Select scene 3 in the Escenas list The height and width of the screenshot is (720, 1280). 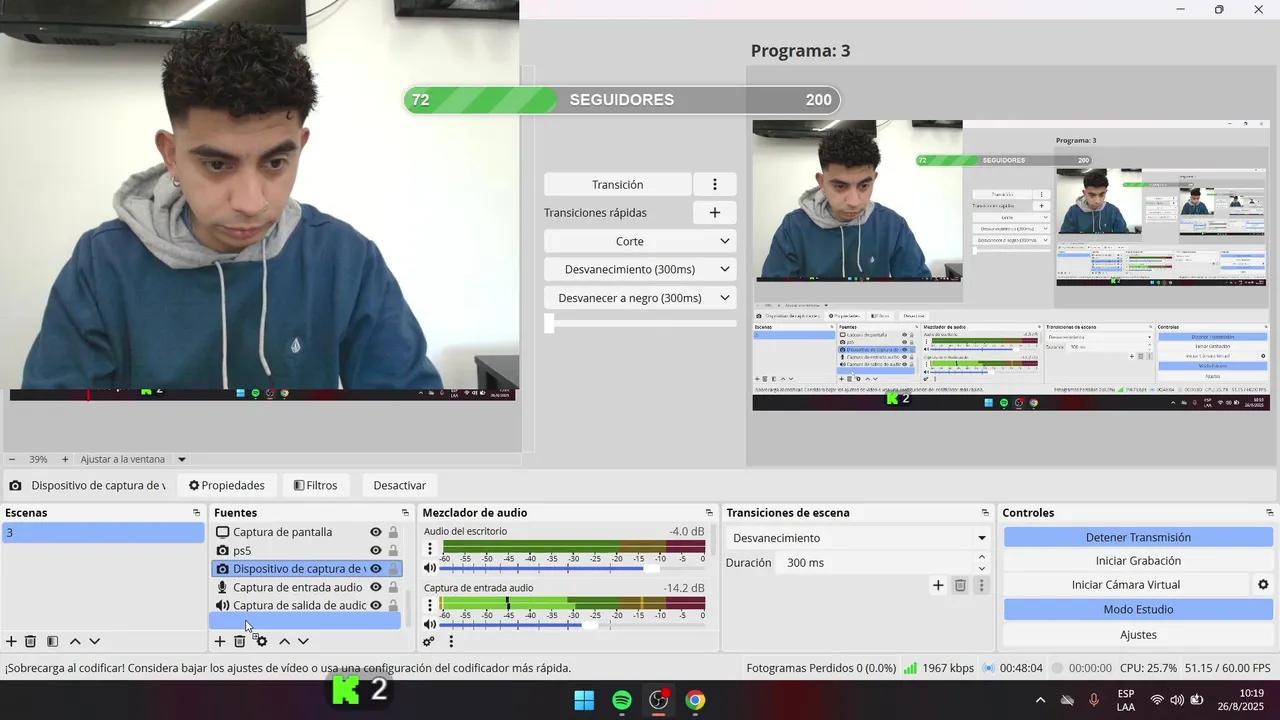[103, 533]
